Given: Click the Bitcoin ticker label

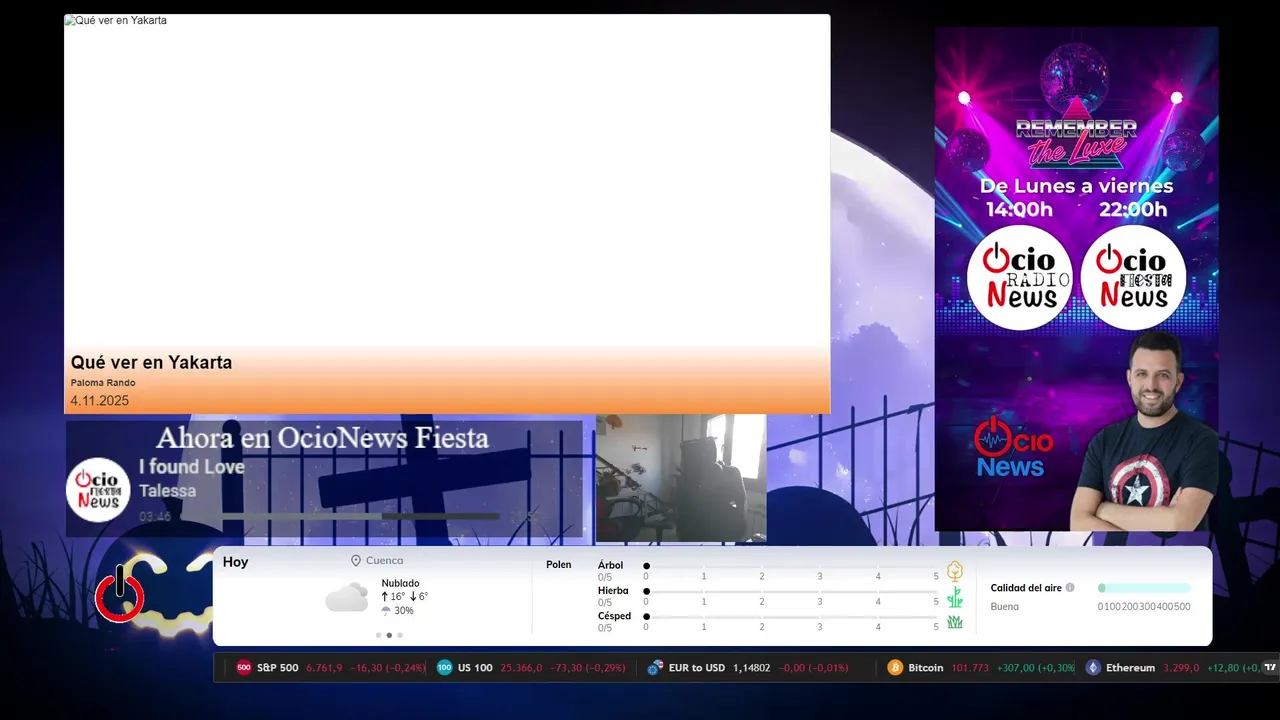Looking at the screenshot, I should [x=926, y=668].
